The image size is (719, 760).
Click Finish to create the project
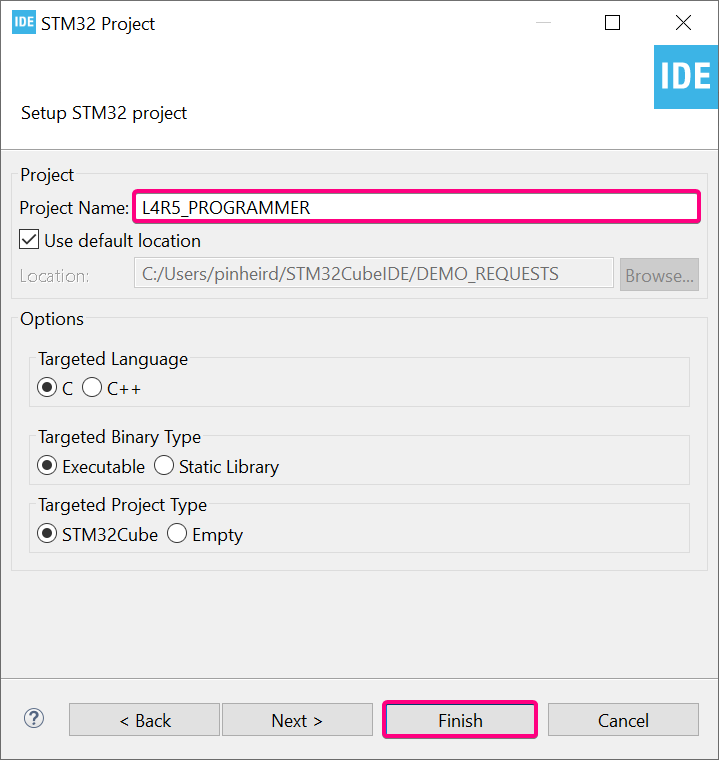(x=460, y=720)
